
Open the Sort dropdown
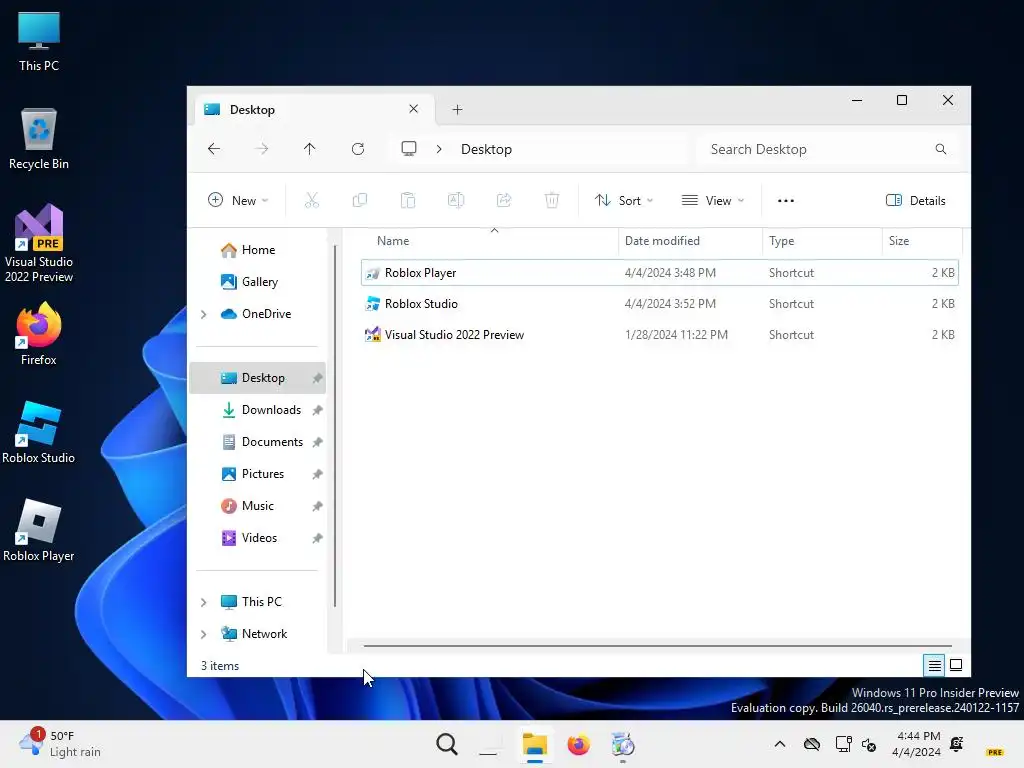(624, 200)
